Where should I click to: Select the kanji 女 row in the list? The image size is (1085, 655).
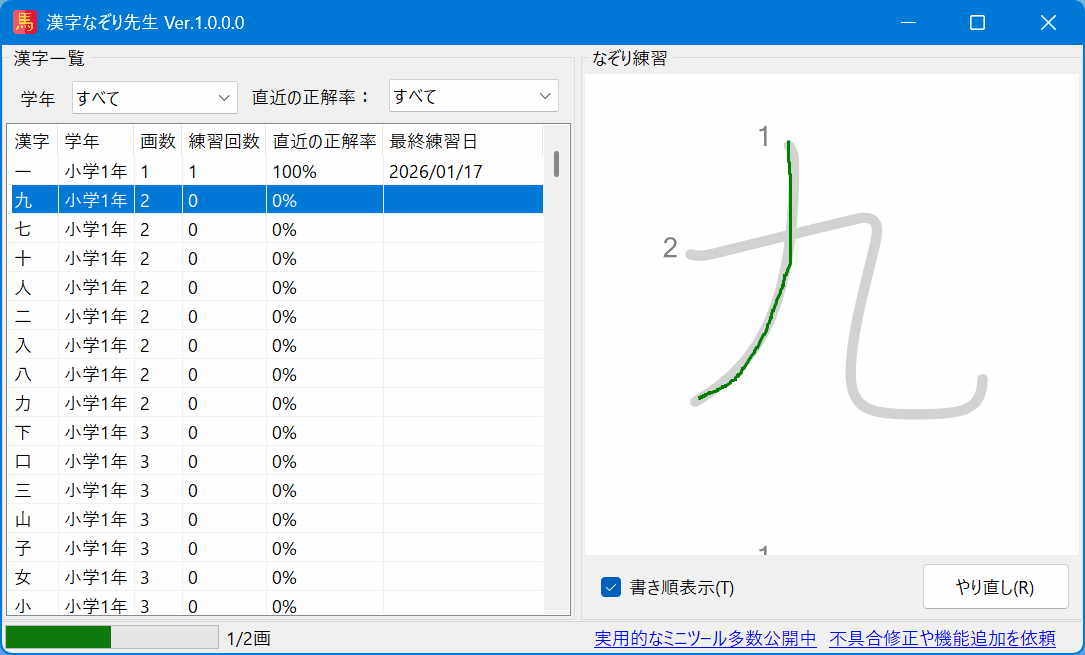coord(31,577)
